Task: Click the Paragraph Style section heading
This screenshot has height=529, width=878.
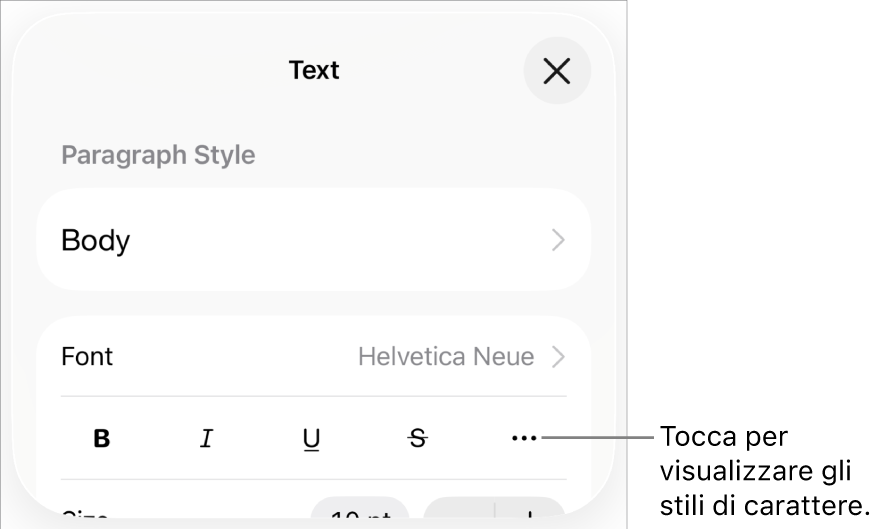Action: [x=158, y=155]
